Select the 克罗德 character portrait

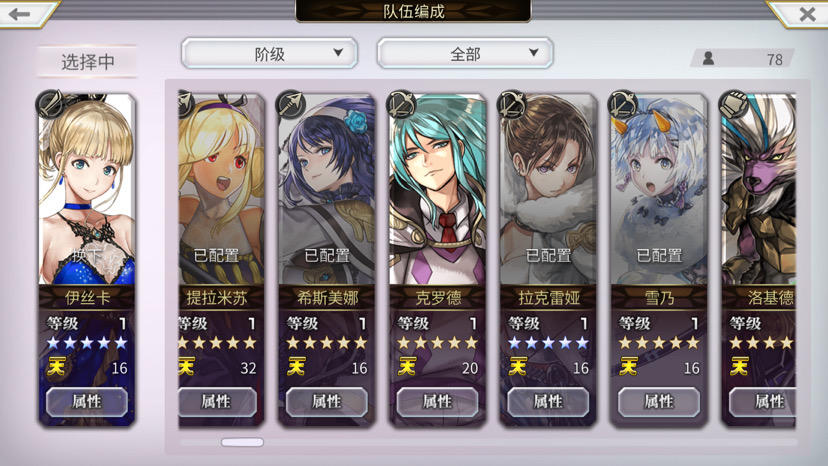coord(437,190)
